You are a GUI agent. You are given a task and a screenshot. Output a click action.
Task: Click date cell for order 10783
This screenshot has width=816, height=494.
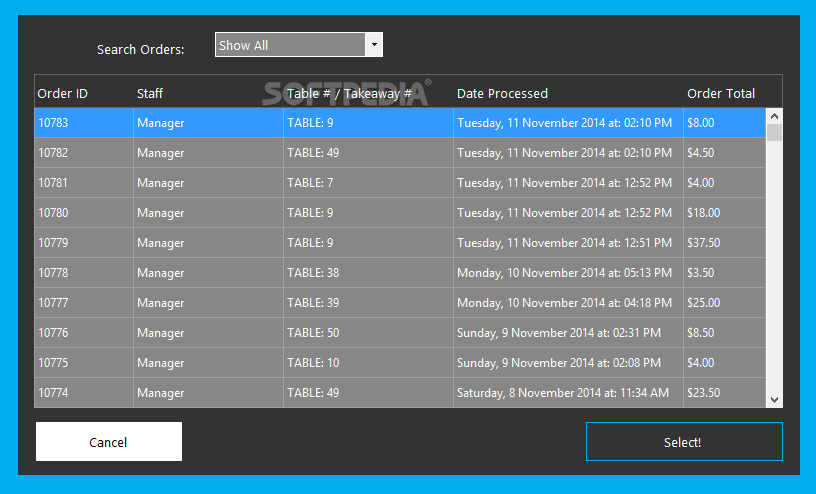pyautogui.click(x=568, y=123)
